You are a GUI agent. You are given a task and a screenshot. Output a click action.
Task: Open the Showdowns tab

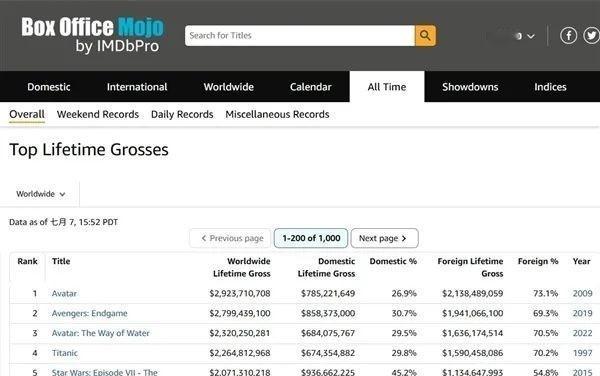470,87
